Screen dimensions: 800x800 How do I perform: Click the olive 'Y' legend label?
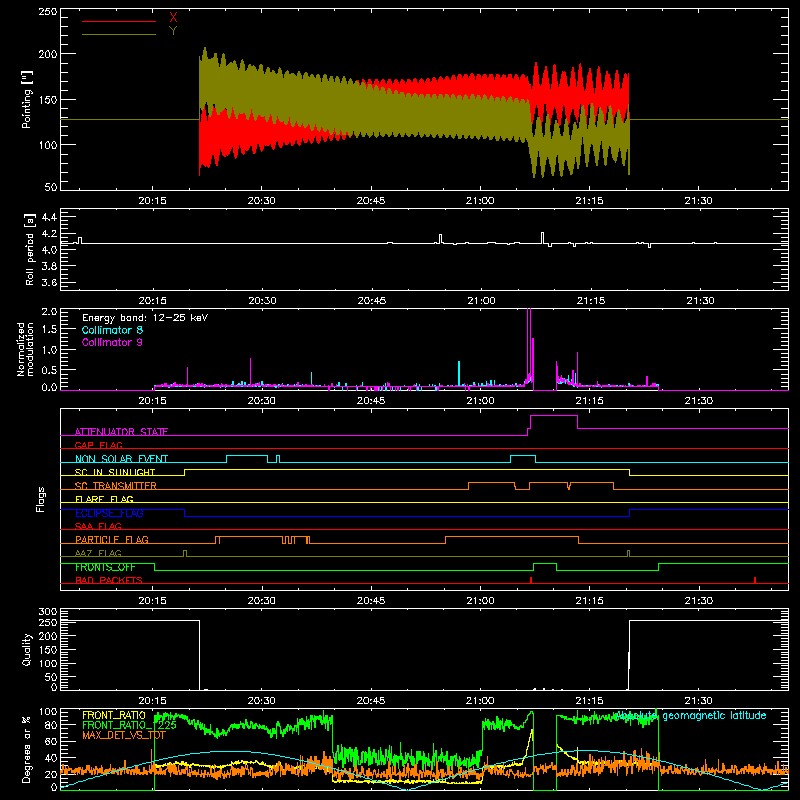point(173,31)
